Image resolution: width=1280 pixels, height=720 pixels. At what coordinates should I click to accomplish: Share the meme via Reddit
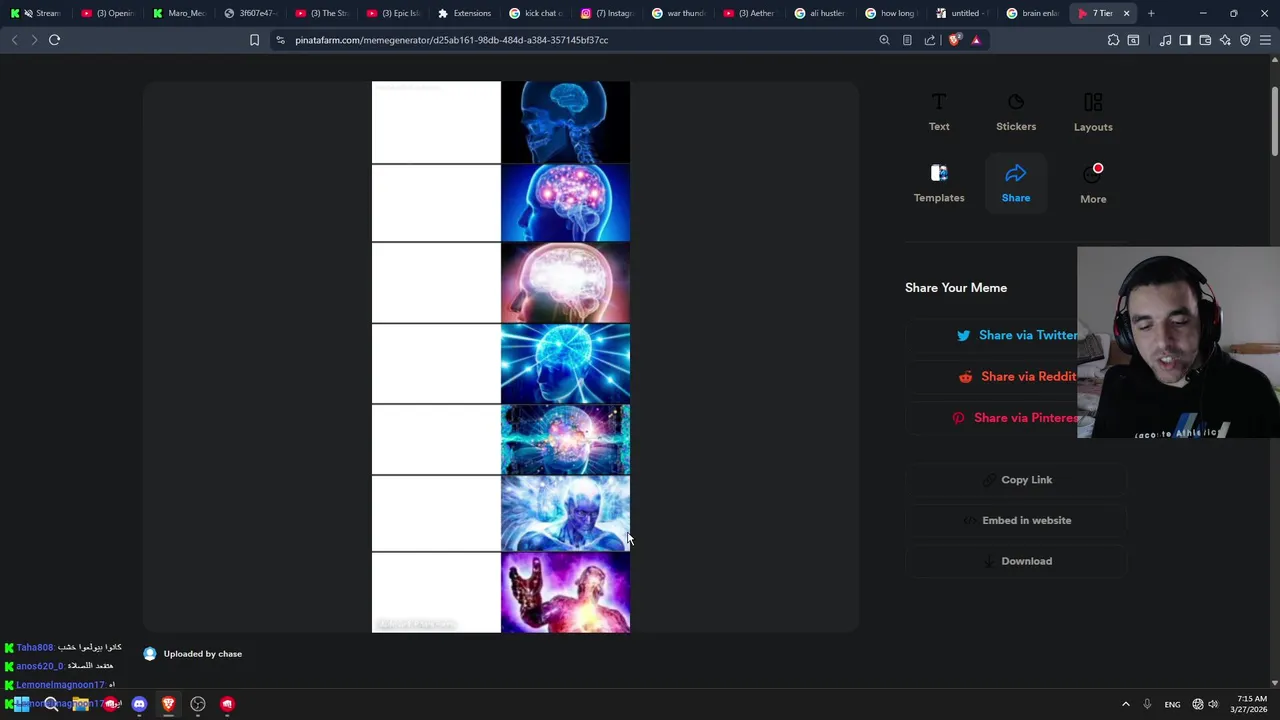(1017, 376)
